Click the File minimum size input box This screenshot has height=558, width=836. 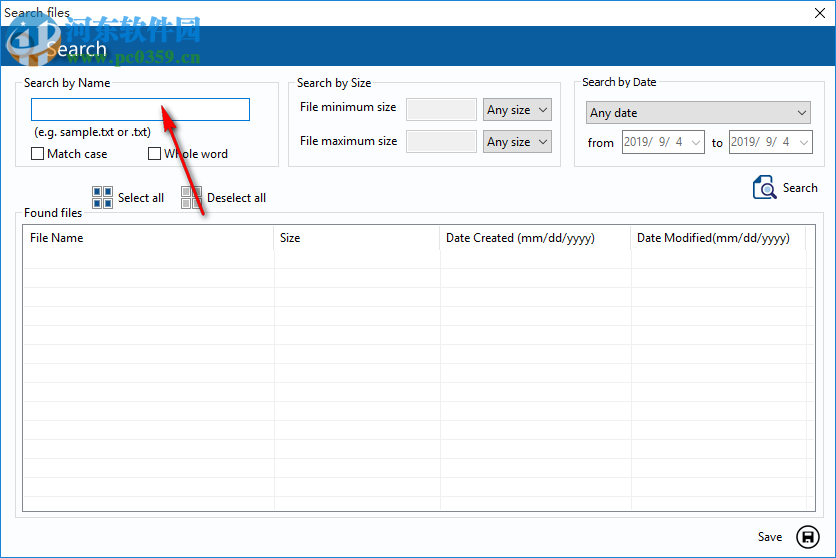pos(441,110)
